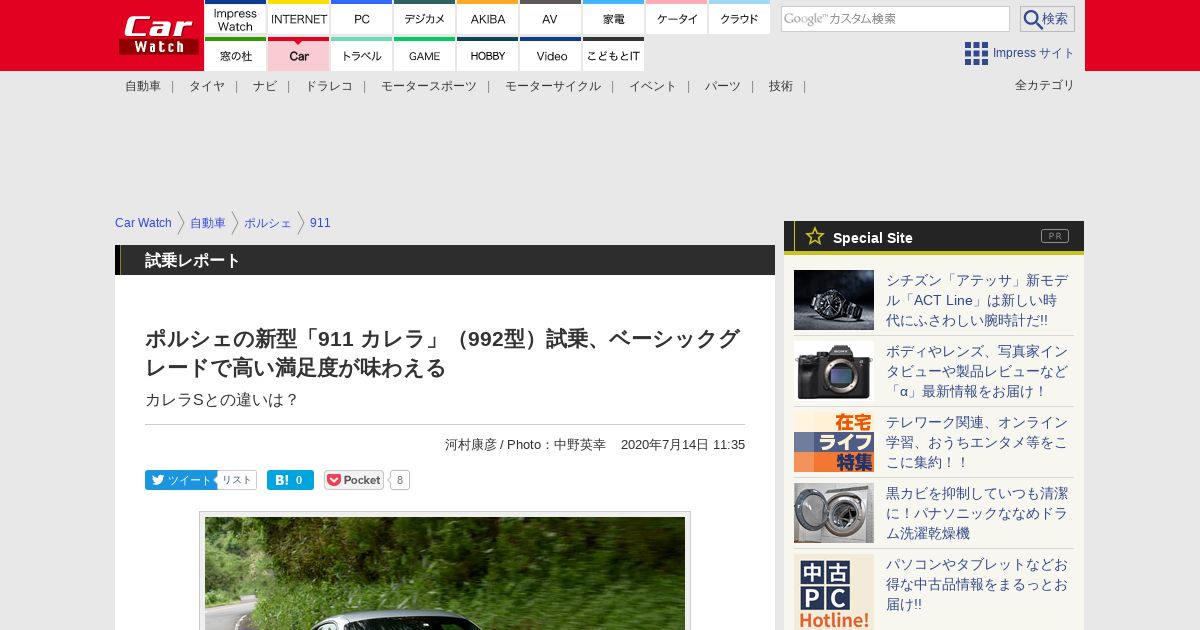Click the Car Watch logo
Image resolution: width=1200 pixels, height=630 pixels.
(x=159, y=35)
